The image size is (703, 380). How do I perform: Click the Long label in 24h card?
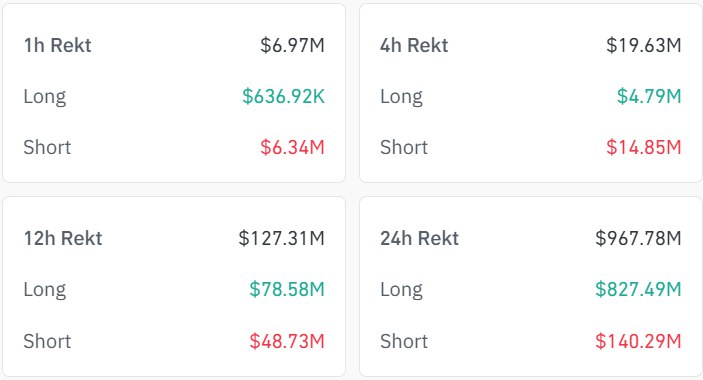click(401, 290)
